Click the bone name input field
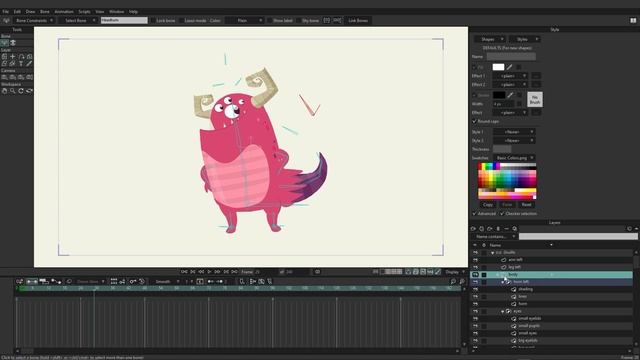This screenshot has height=360, width=640. click(x=124, y=20)
